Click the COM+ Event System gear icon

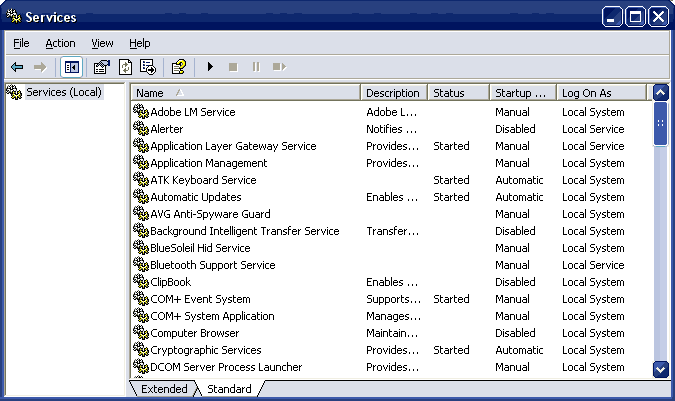pyautogui.click(x=141, y=299)
